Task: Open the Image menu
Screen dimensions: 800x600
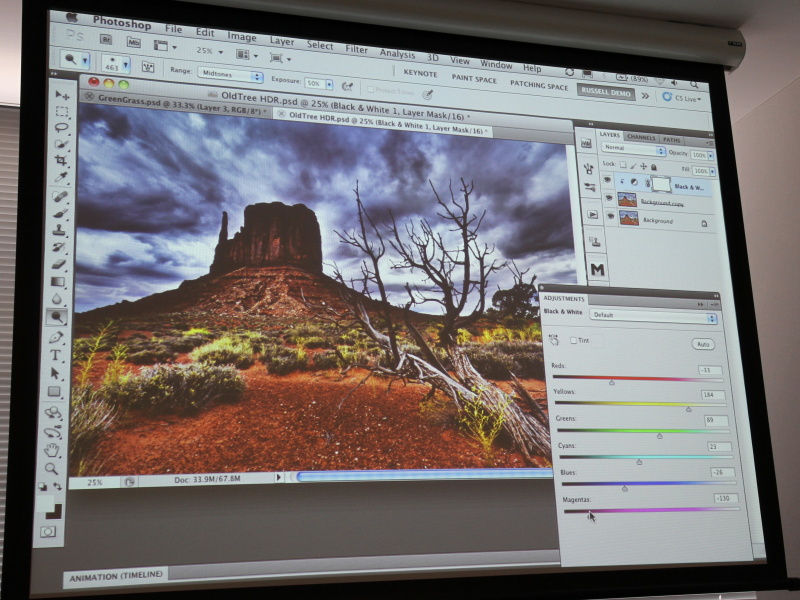Action: point(241,37)
